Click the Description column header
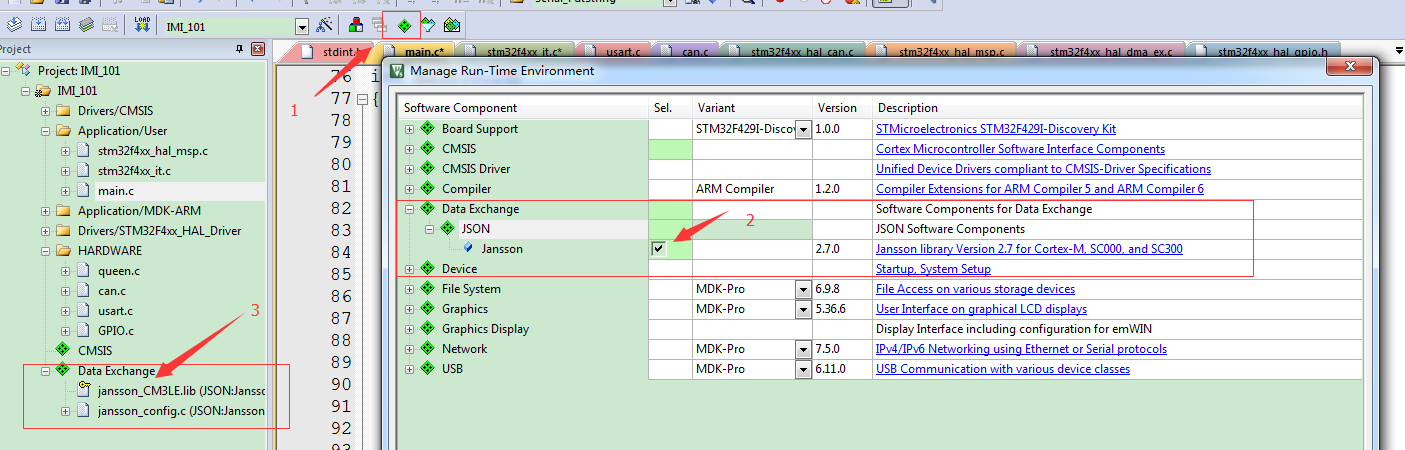The height and width of the screenshot is (450, 1405). (x=1117, y=108)
